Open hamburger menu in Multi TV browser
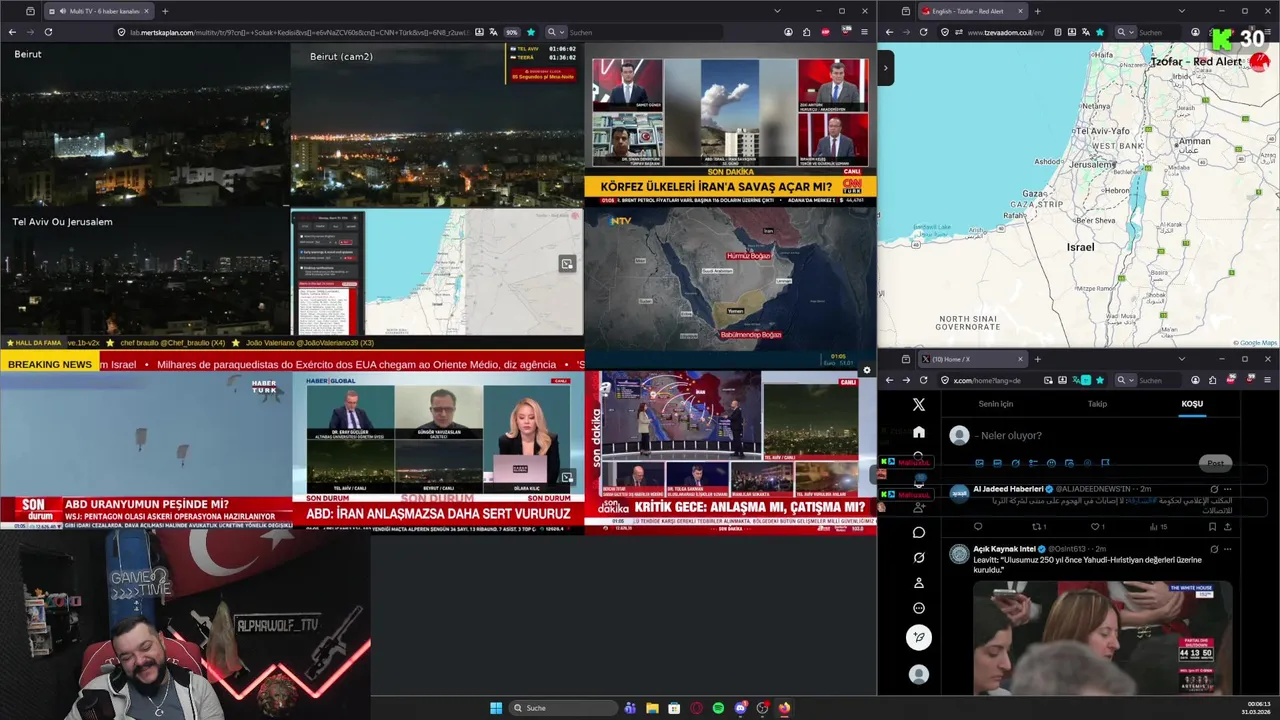Viewport: 1280px width, 720px height. (x=864, y=32)
